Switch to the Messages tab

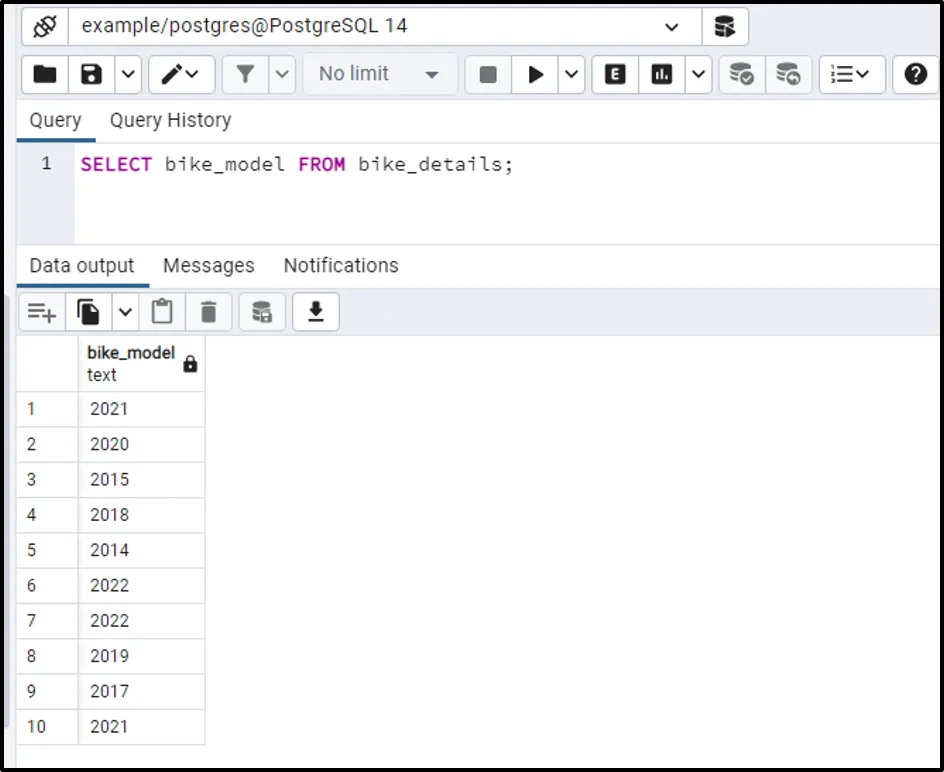pos(208,265)
